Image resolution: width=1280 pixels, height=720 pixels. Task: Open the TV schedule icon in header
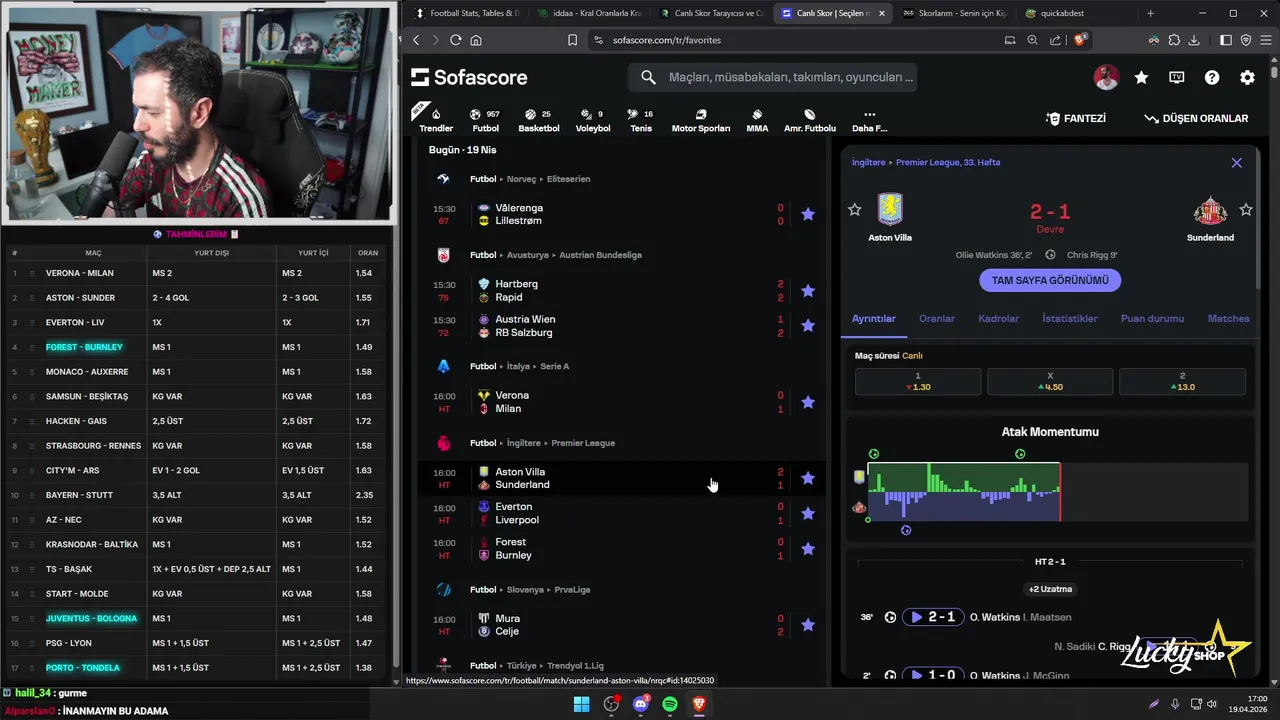pos(1177,77)
